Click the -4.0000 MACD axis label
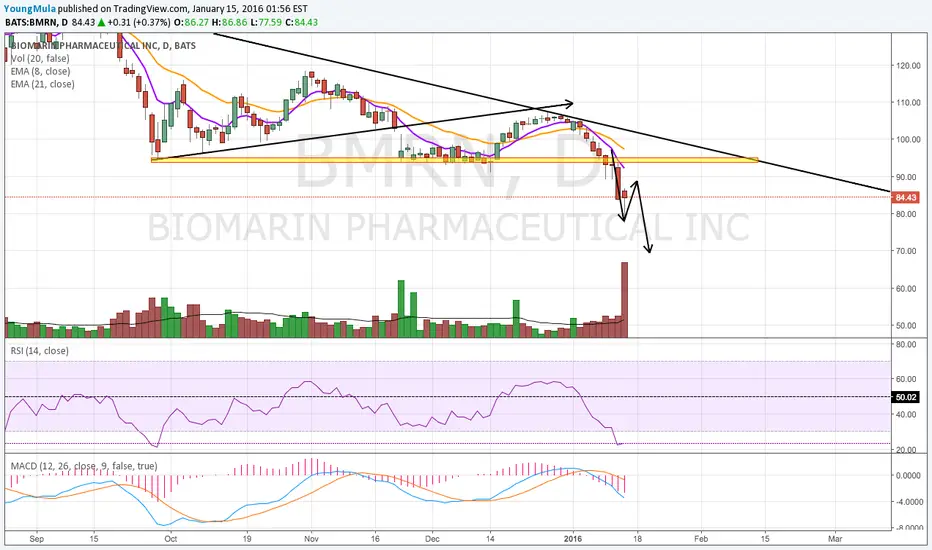Viewport: 932px width, 550px height. point(908,502)
